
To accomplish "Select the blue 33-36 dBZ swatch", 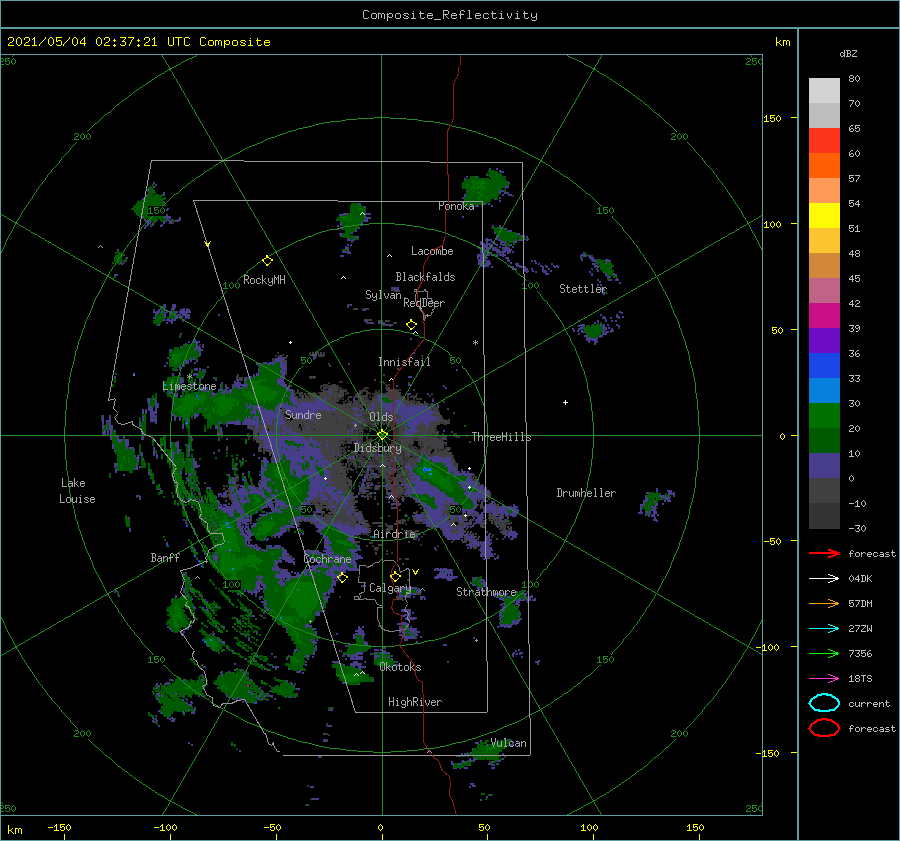I will (x=824, y=365).
